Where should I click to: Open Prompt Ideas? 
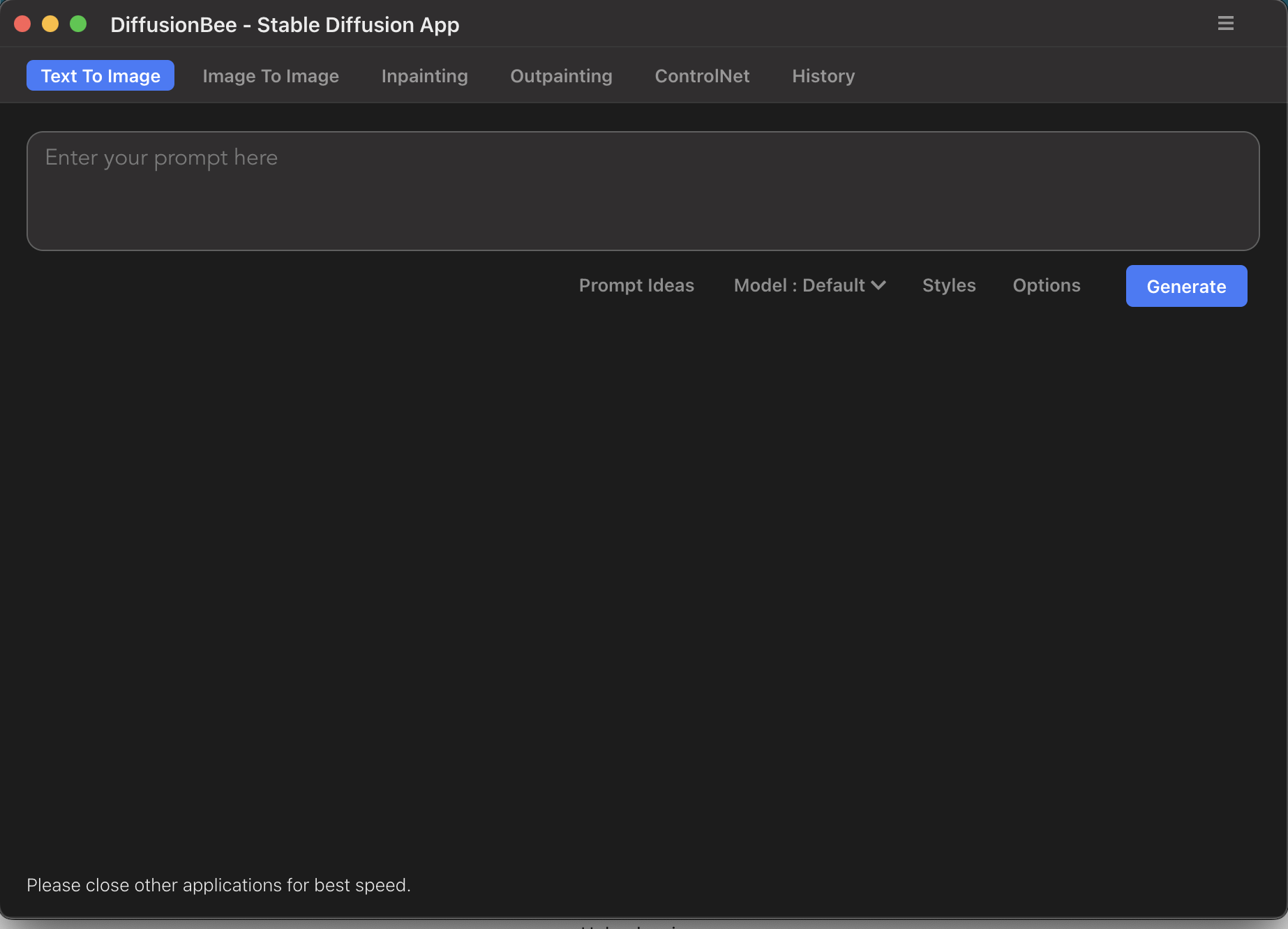coord(636,285)
